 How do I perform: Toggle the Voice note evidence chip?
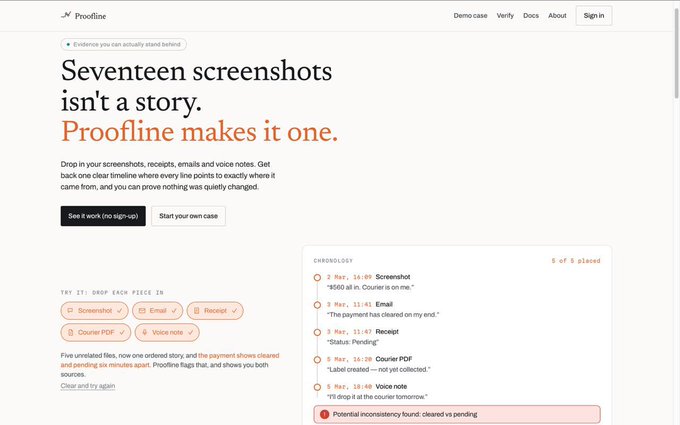tap(167, 332)
